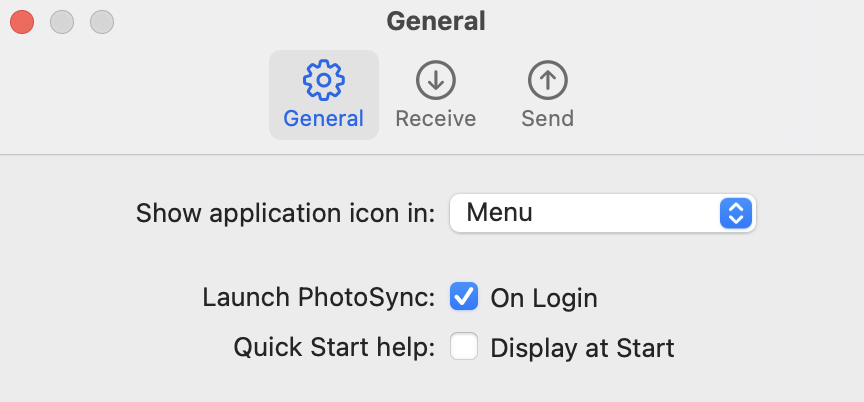Select the General gear icon

point(324,80)
